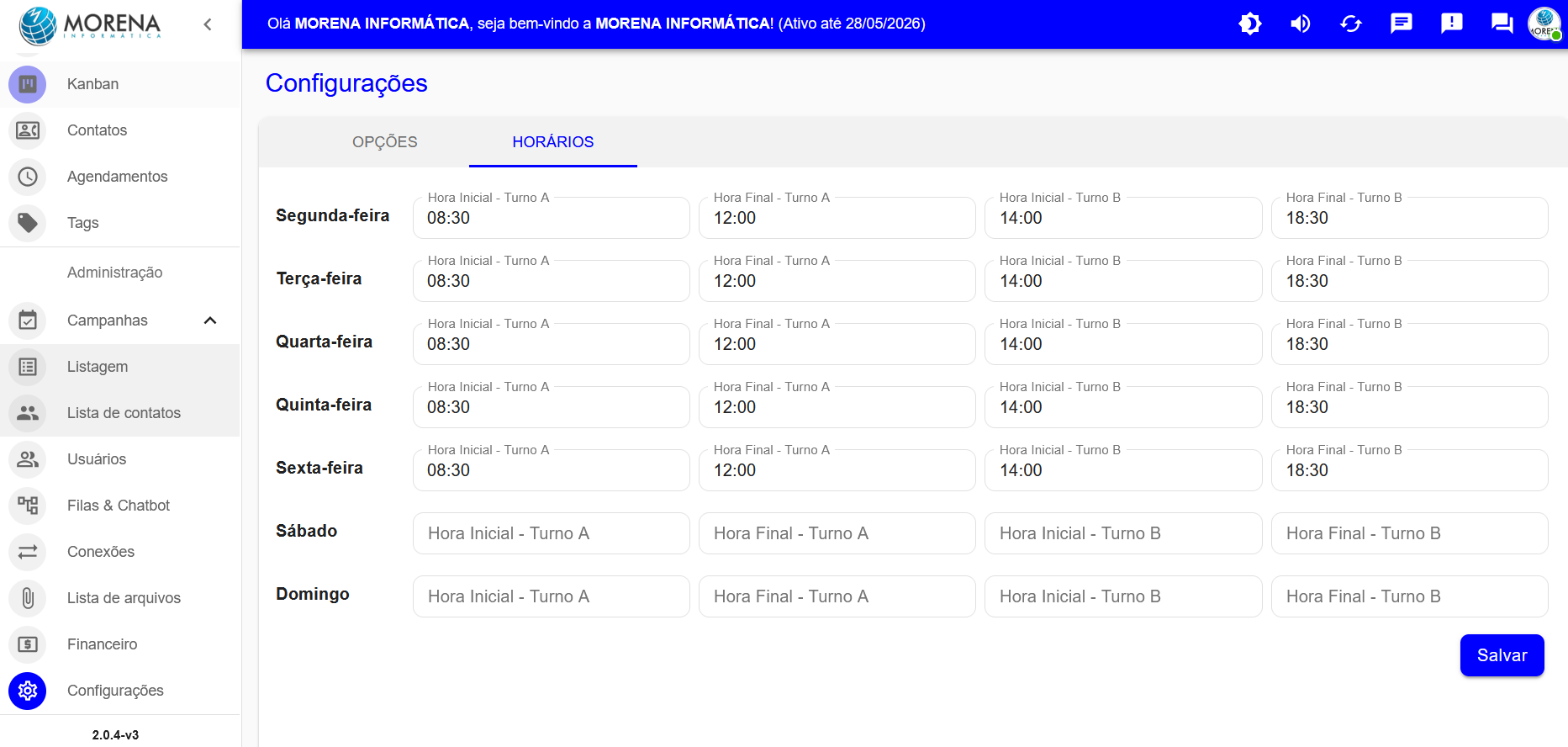1568x747 pixels.
Task: Click the refresh sync icon
Action: 1351,24
